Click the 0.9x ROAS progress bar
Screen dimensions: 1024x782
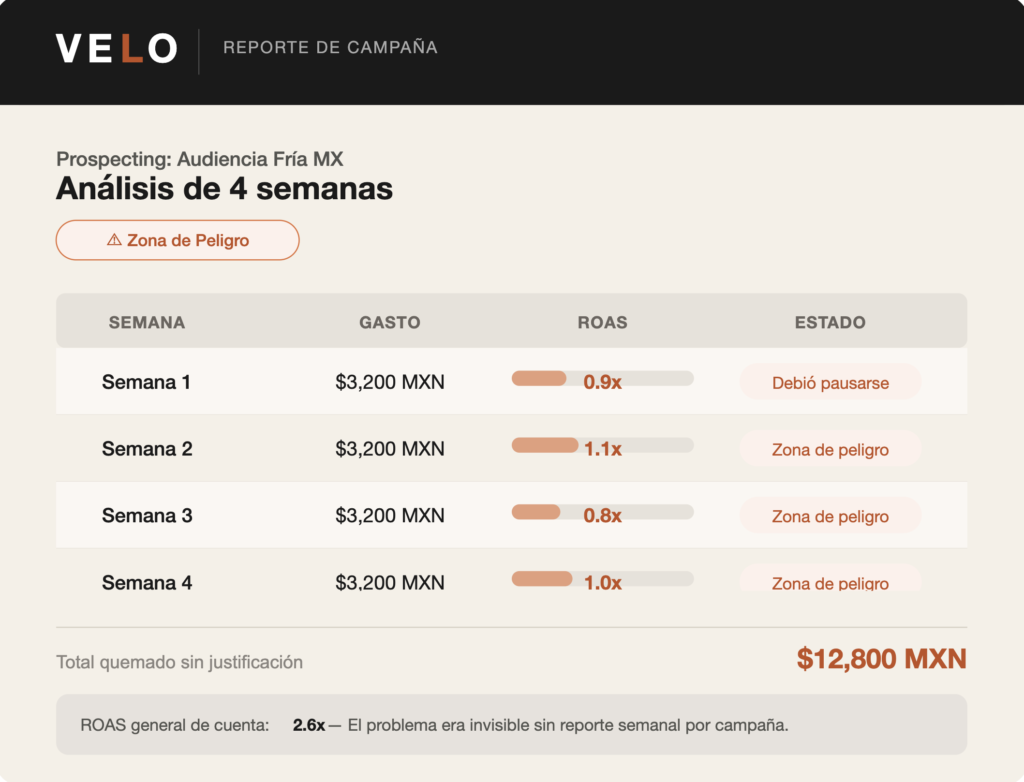pyautogui.click(x=602, y=379)
